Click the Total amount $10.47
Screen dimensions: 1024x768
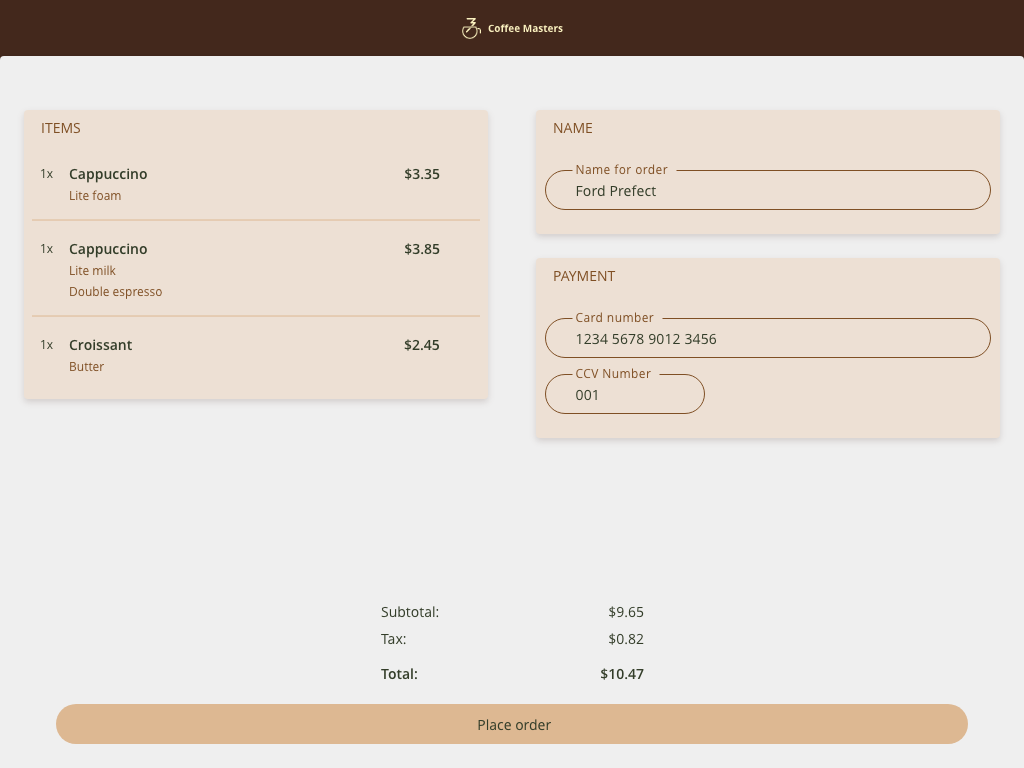tap(621, 674)
